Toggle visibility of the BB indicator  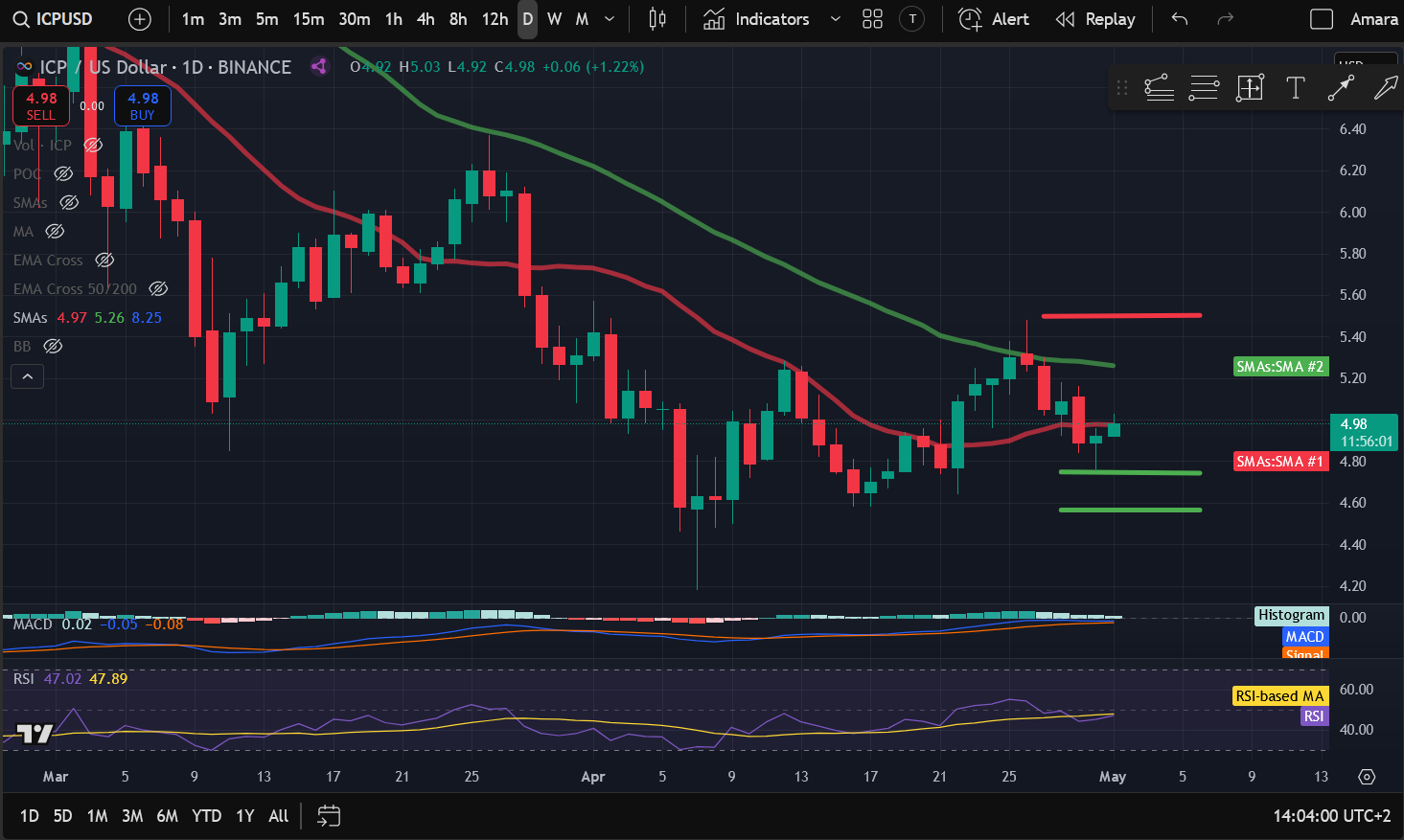pyautogui.click(x=53, y=346)
